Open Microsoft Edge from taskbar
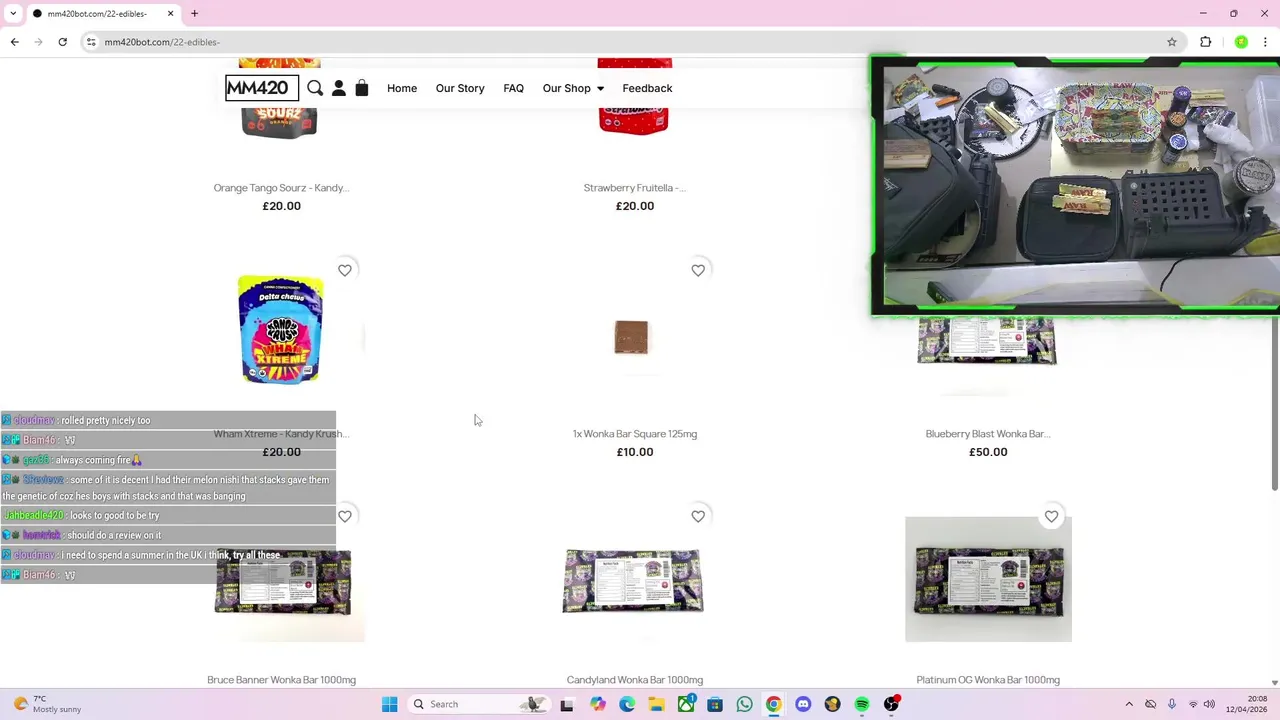 coord(627,704)
